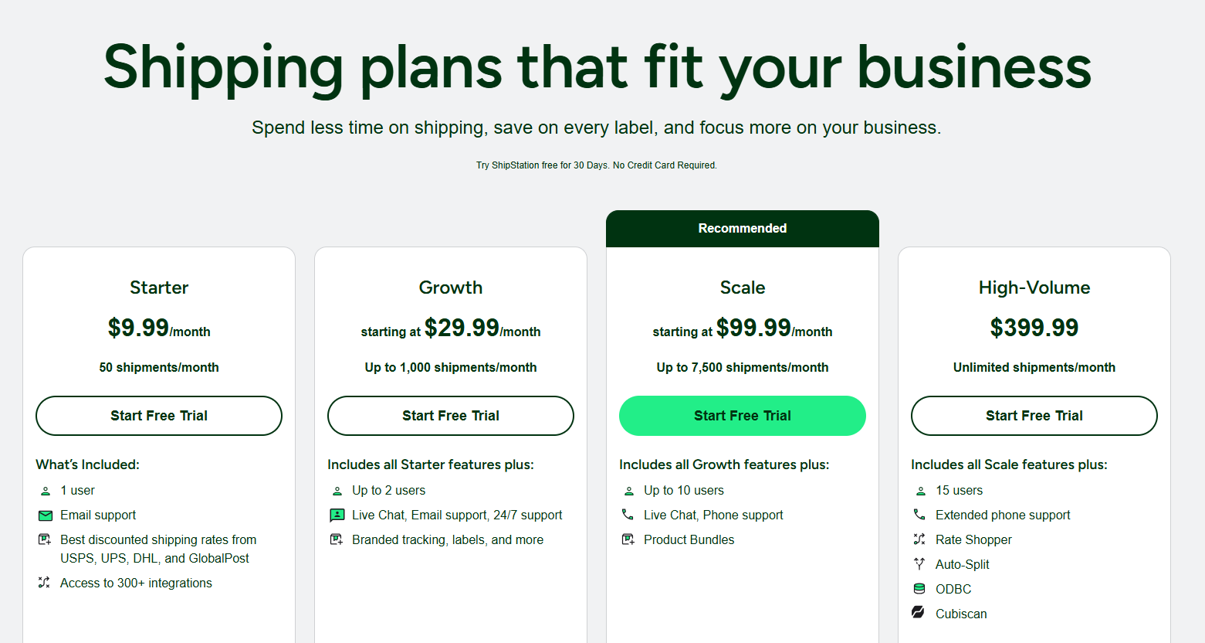Click the ODBC database icon
The height and width of the screenshot is (643, 1205).
tap(920, 589)
